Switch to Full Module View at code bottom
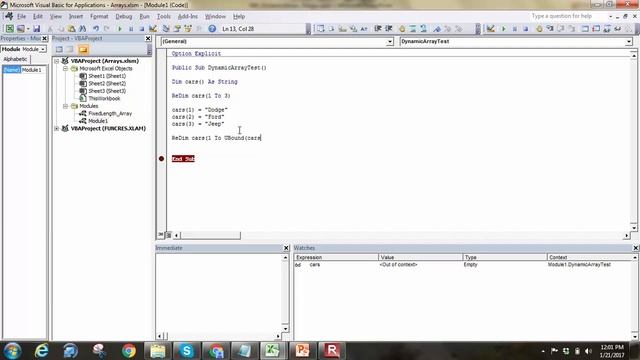Viewport: 640px width, 360px height. (x=169, y=235)
